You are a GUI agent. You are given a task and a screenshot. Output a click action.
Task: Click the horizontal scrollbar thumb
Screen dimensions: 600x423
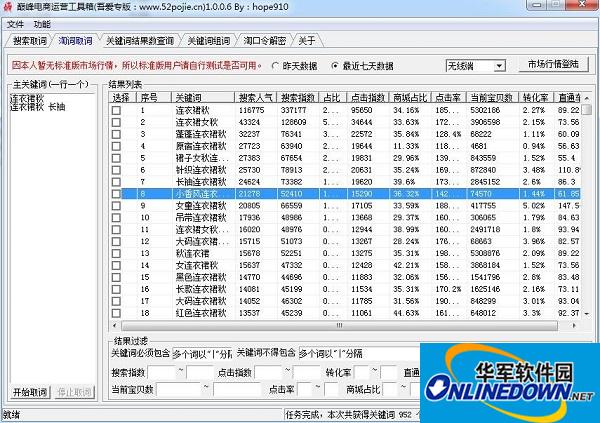[339, 325]
